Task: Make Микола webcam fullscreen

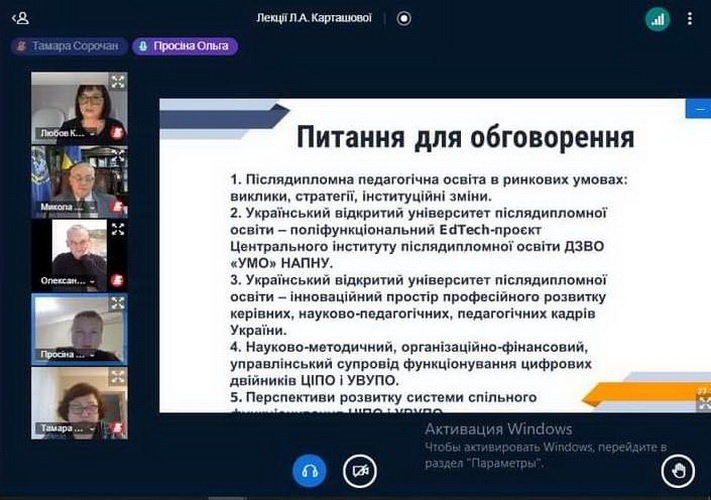Action: [x=118, y=155]
